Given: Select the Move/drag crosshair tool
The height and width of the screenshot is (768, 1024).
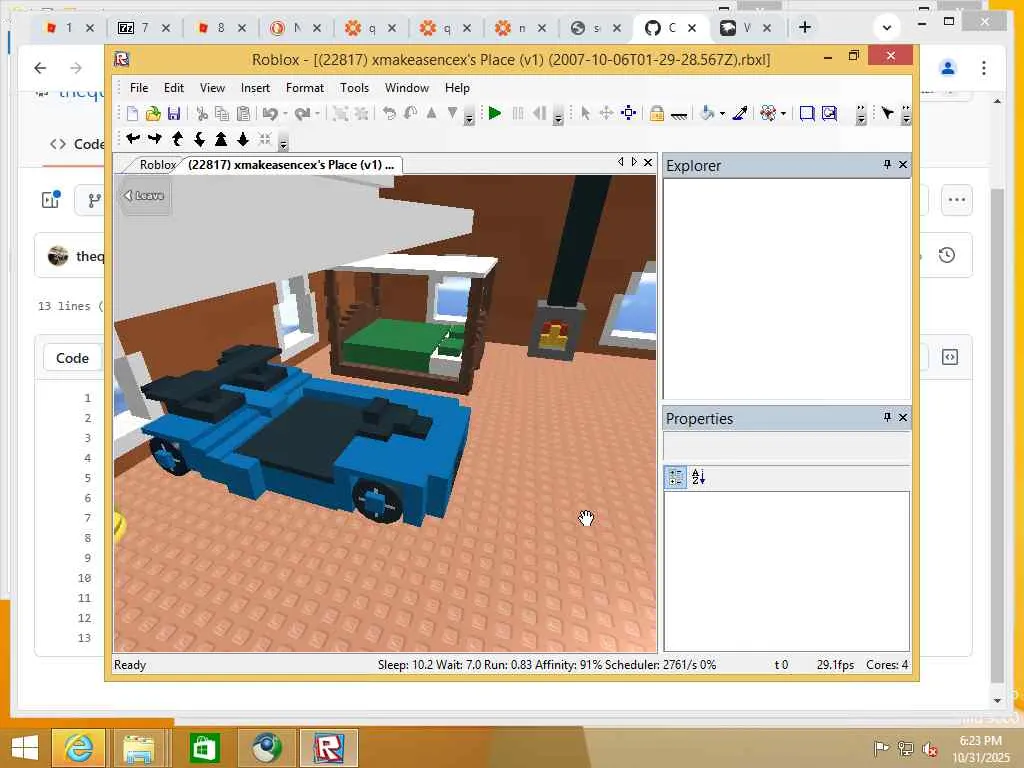Looking at the screenshot, I should pos(606,114).
